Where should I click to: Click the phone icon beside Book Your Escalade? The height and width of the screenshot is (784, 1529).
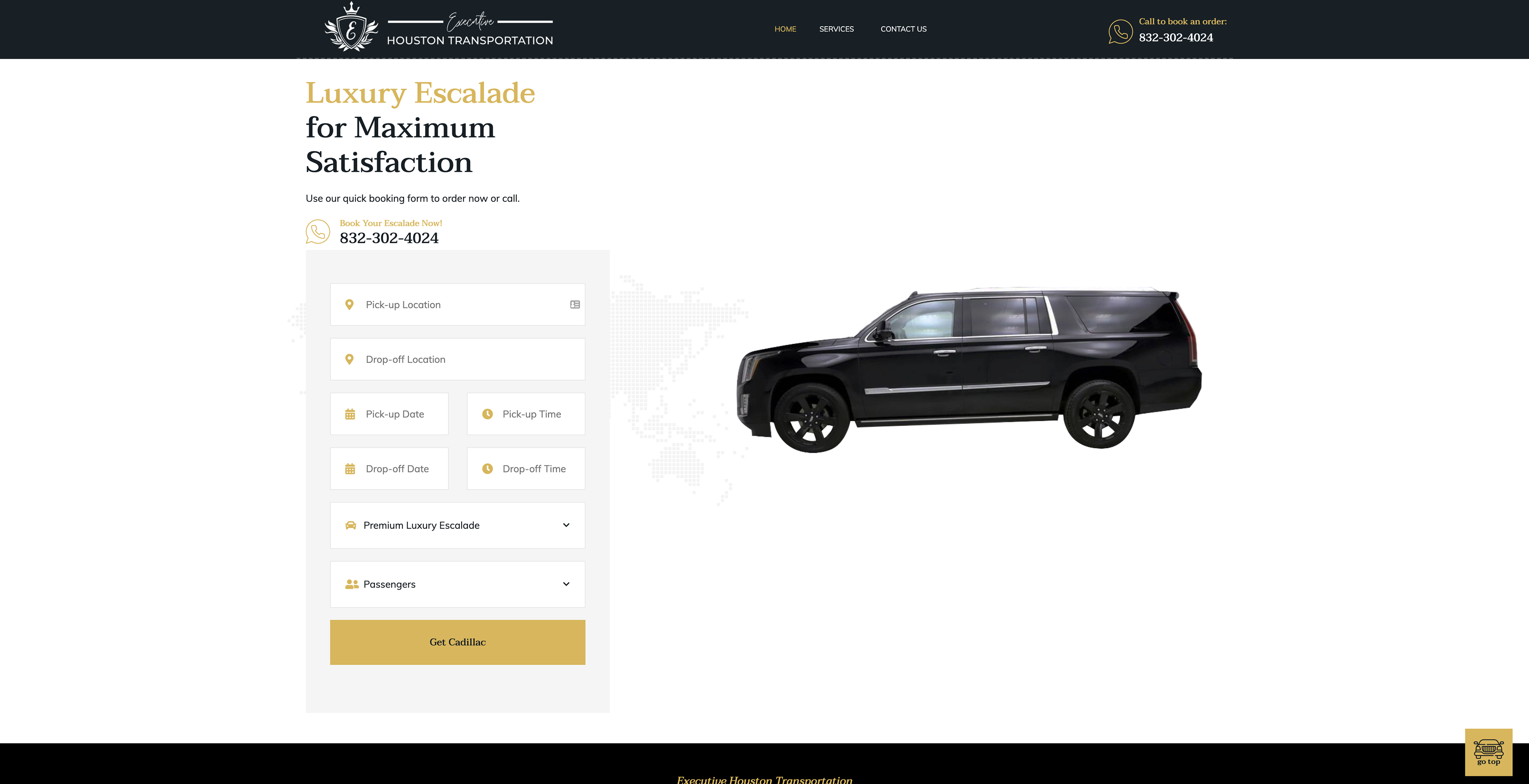[318, 232]
